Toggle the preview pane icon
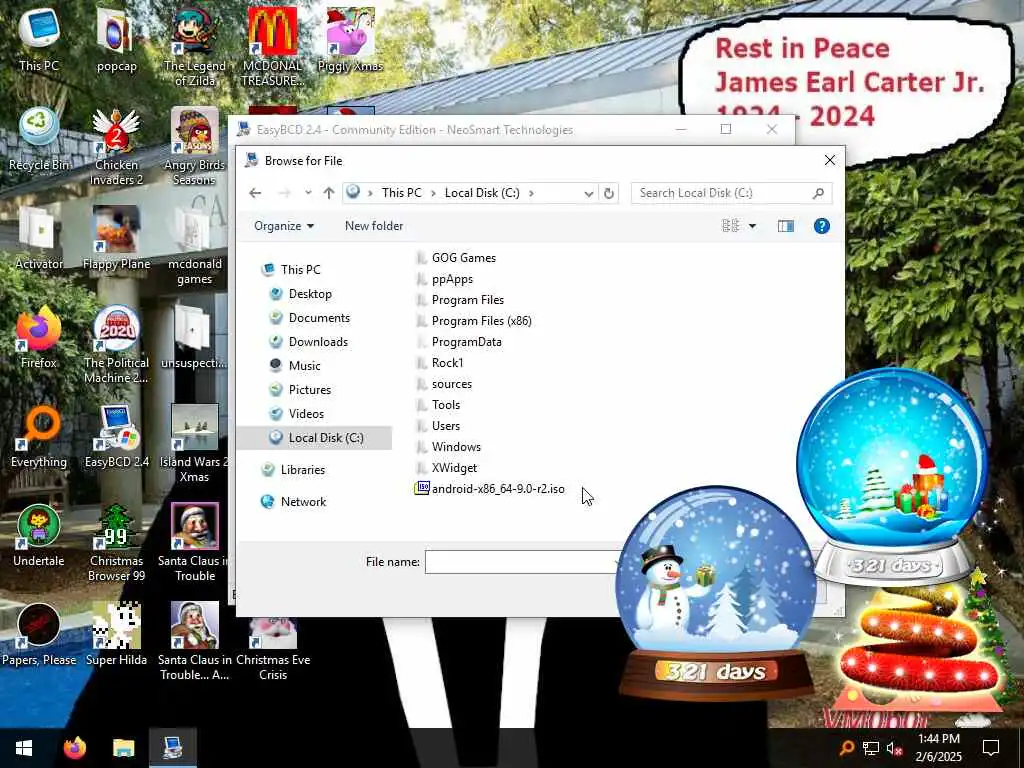Image resolution: width=1024 pixels, height=768 pixels. 786,226
